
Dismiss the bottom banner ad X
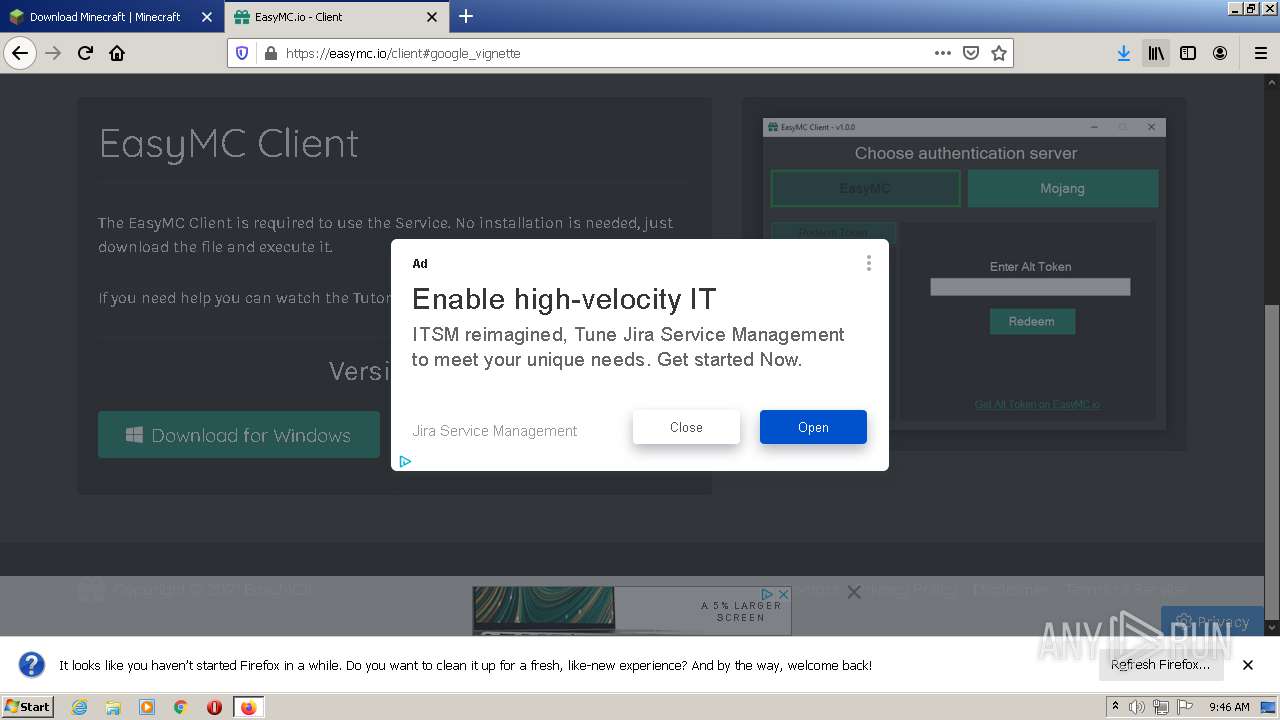(854, 592)
